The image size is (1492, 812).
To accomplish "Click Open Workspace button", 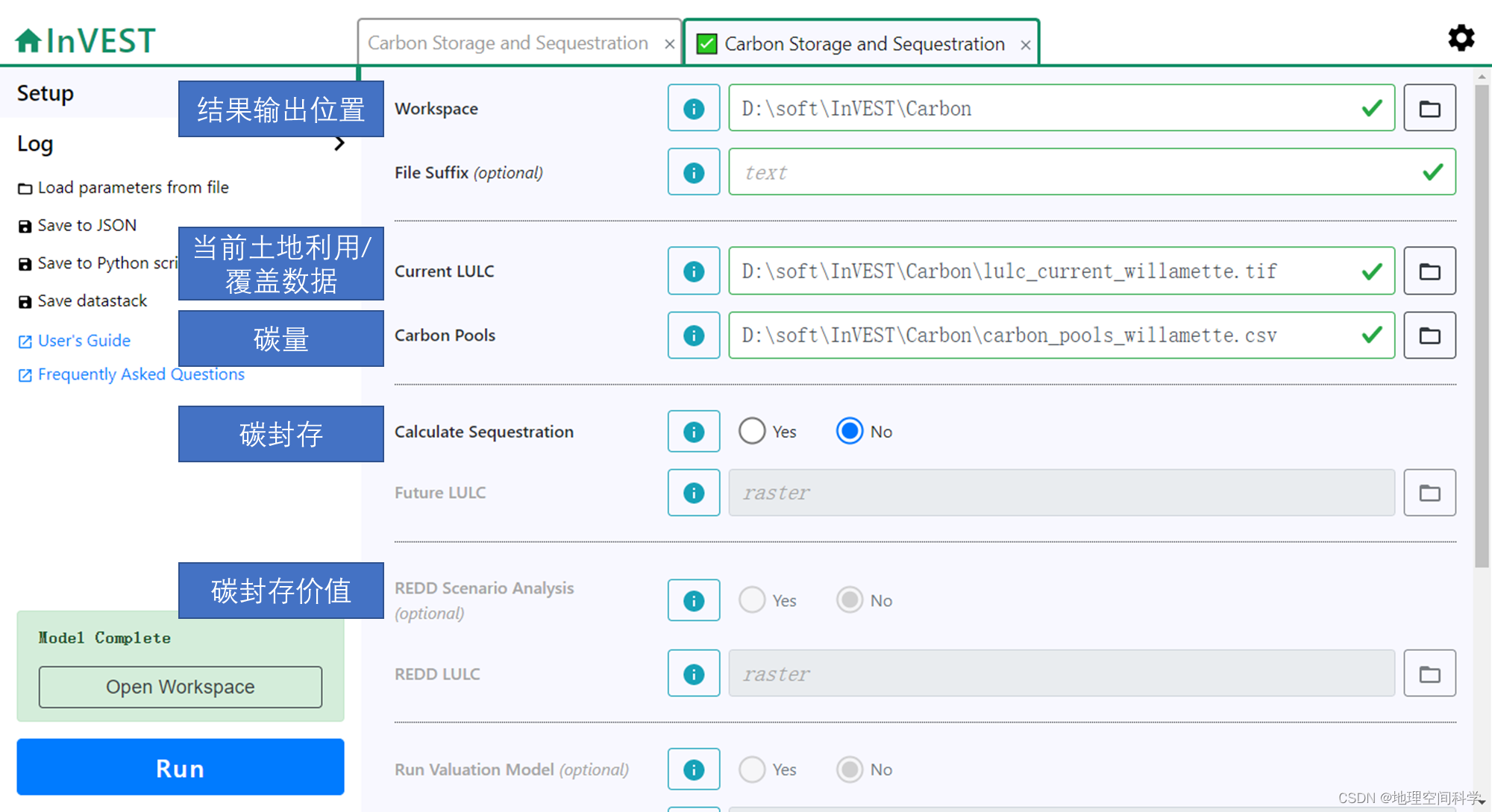I will [x=180, y=687].
